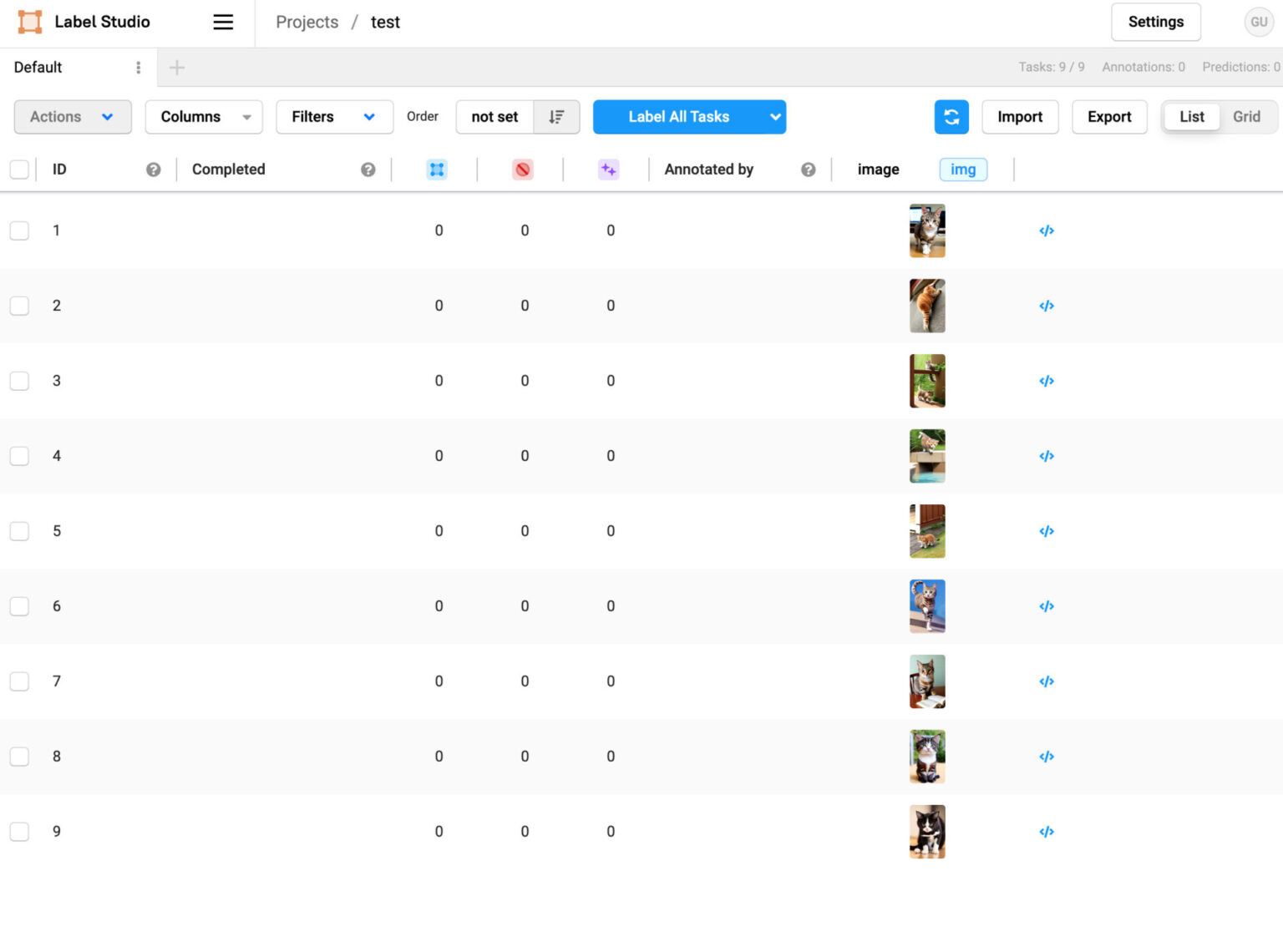Click the red cancelled annotations column icon
This screenshot has width=1283, height=952.
pyautogui.click(x=523, y=170)
